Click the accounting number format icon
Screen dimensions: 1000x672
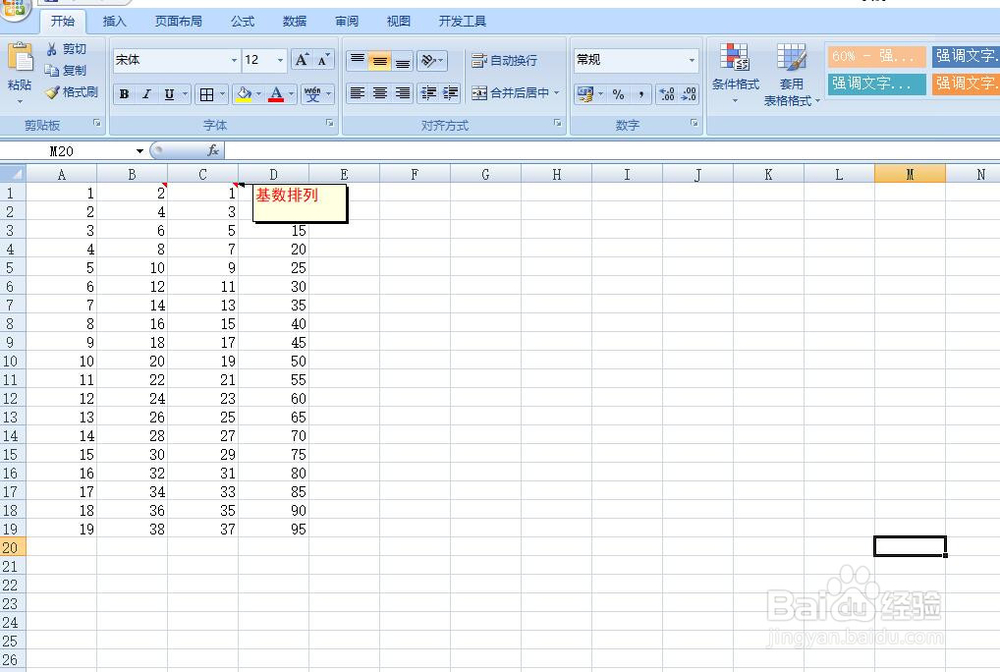pyautogui.click(x=584, y=94)
